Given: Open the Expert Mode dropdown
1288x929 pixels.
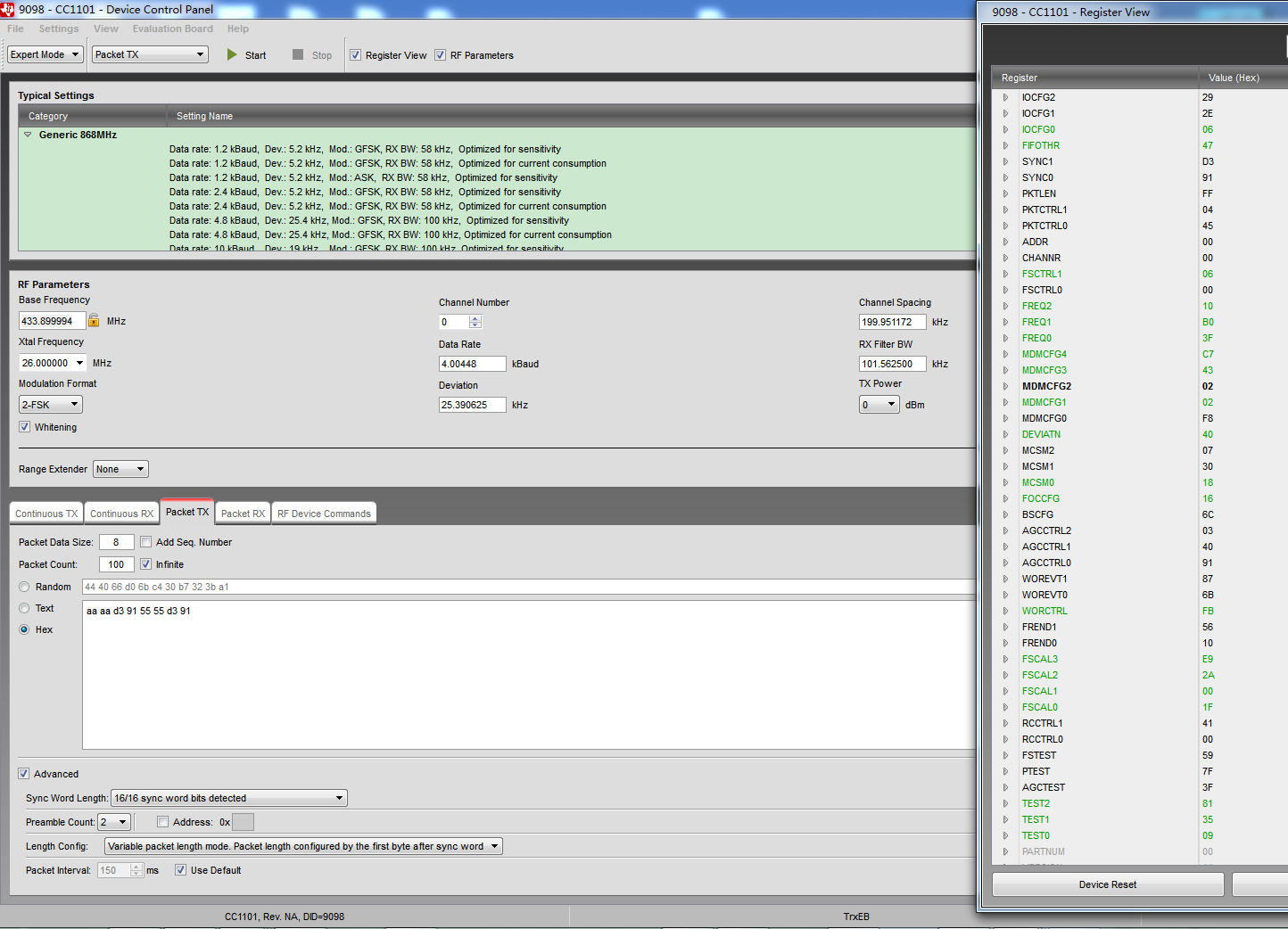Looking at the screenshot, I should pyautogui.click(x=45, y=54).
